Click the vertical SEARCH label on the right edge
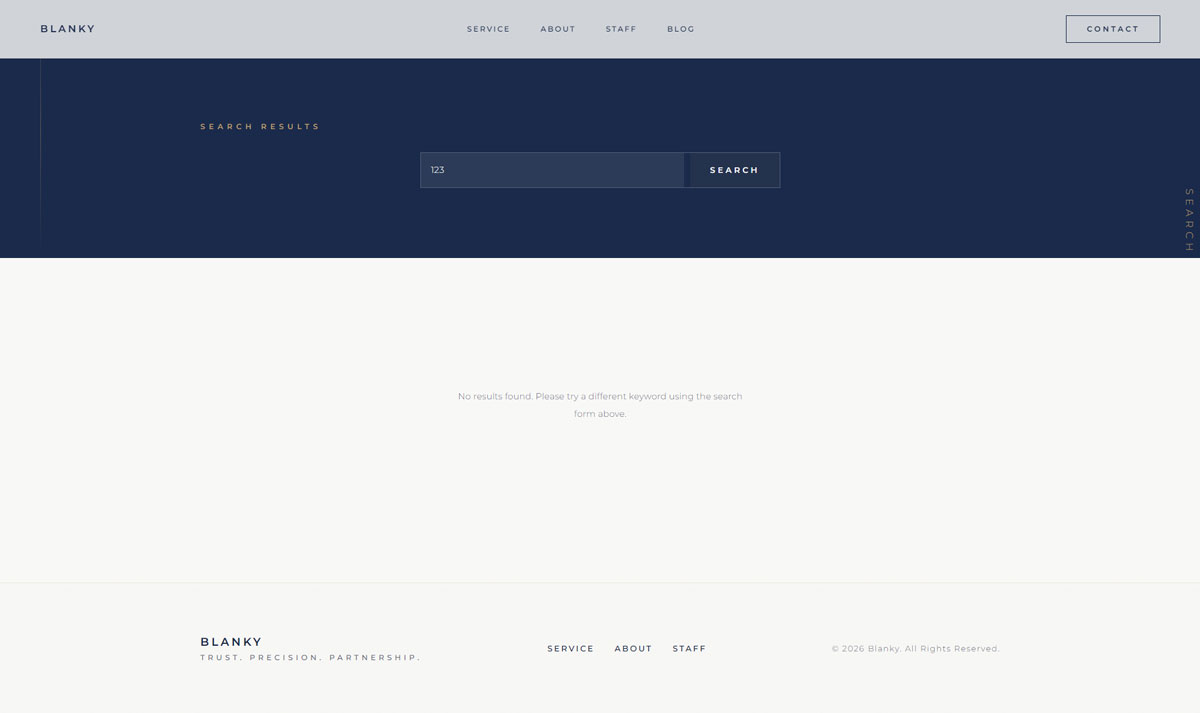 (x=1186, y=220)
